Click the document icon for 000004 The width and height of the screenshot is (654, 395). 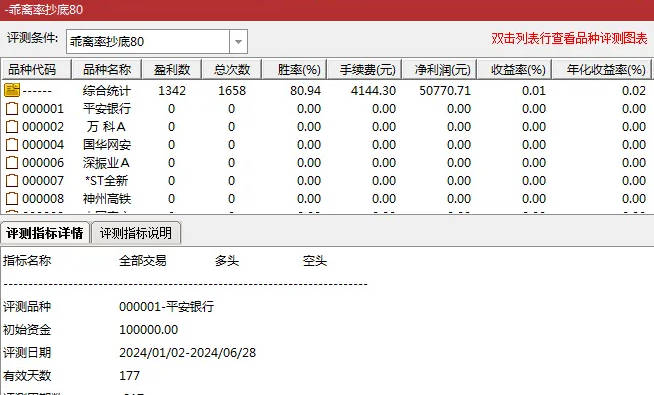click(x=12, y=144)
